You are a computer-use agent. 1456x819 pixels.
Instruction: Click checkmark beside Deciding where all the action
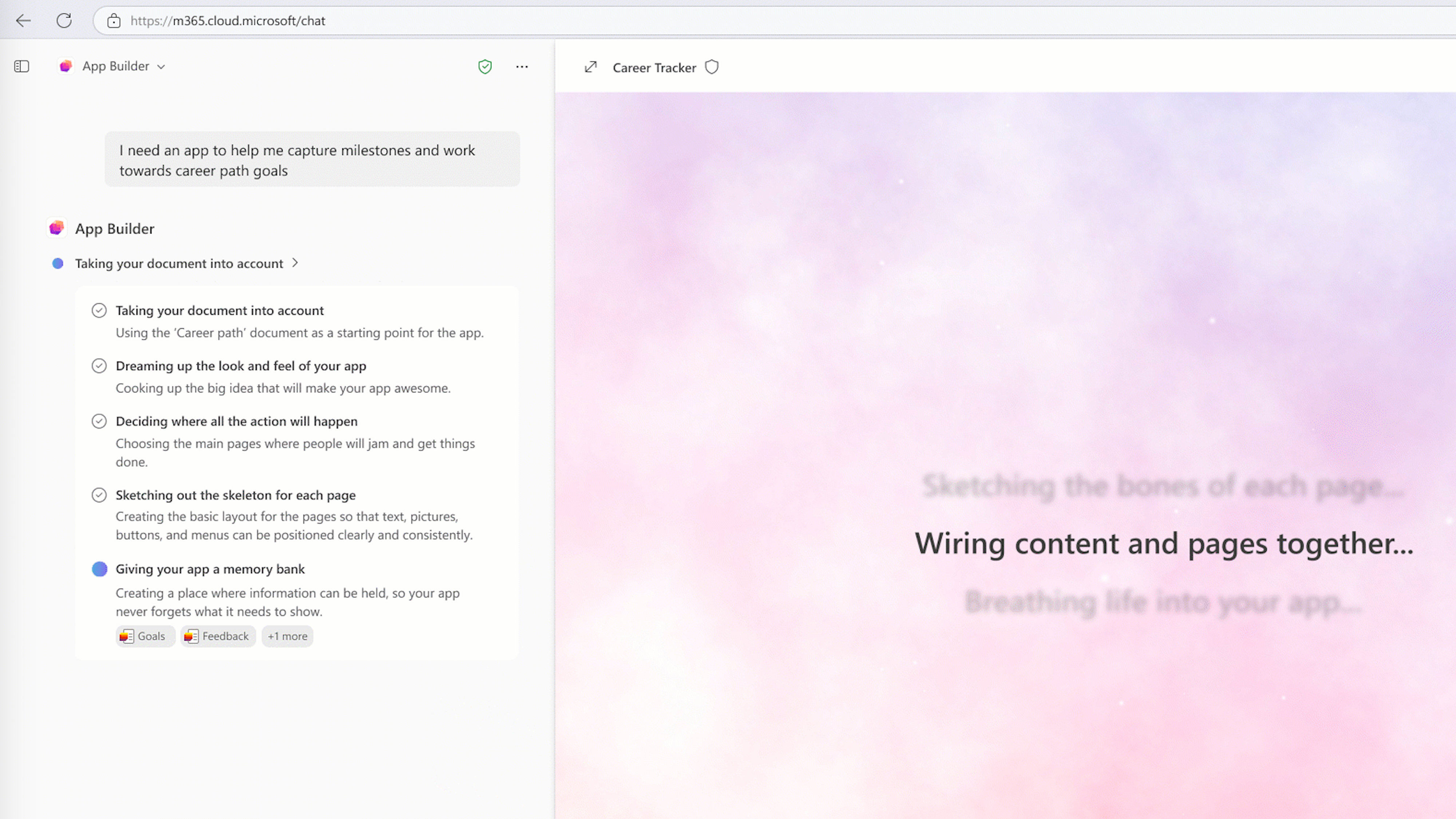pos(99,421)
